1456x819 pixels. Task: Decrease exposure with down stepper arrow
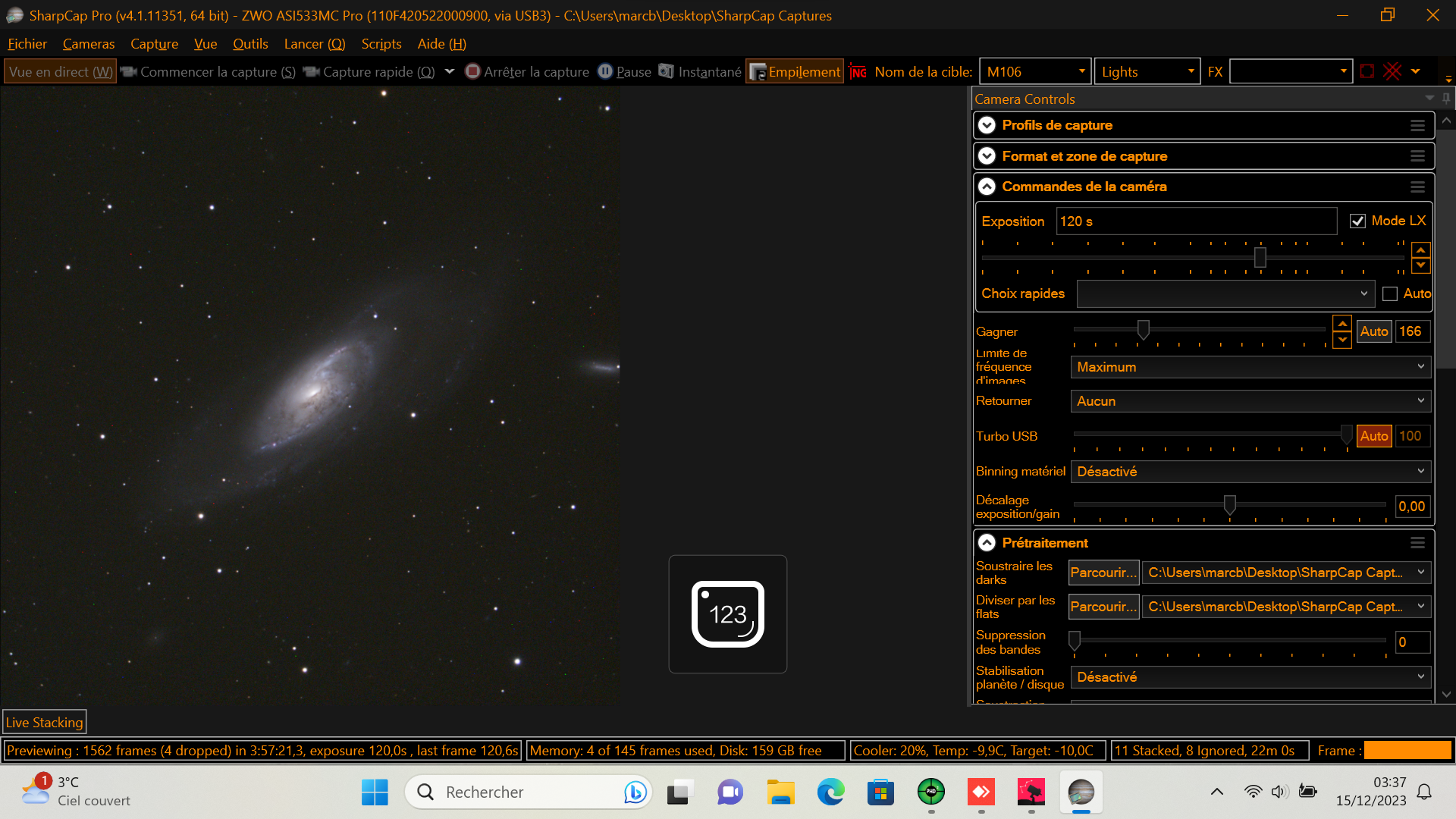pos(1420,266)
